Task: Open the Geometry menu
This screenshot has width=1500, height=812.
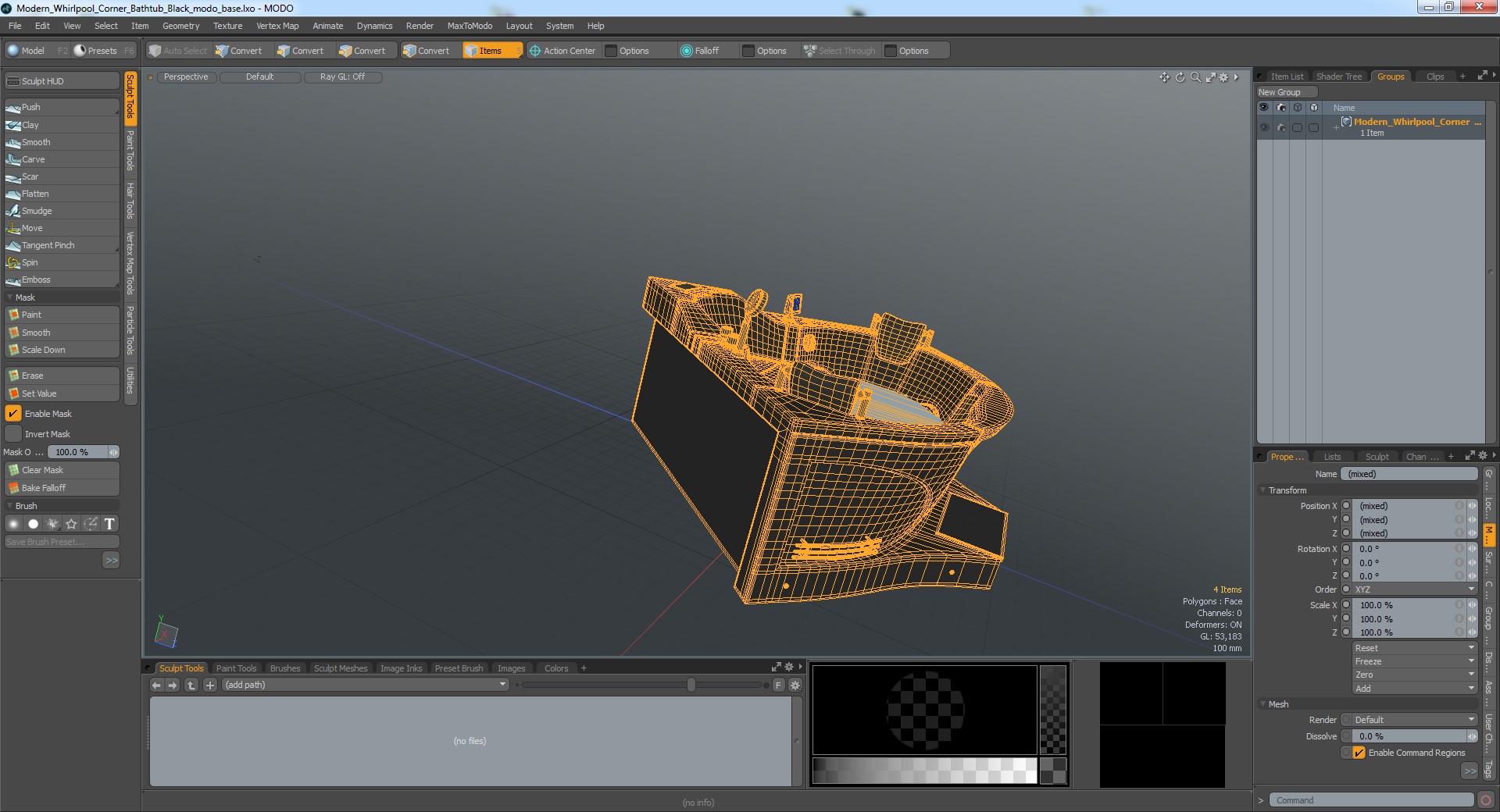Action: [x=181, y=26]
